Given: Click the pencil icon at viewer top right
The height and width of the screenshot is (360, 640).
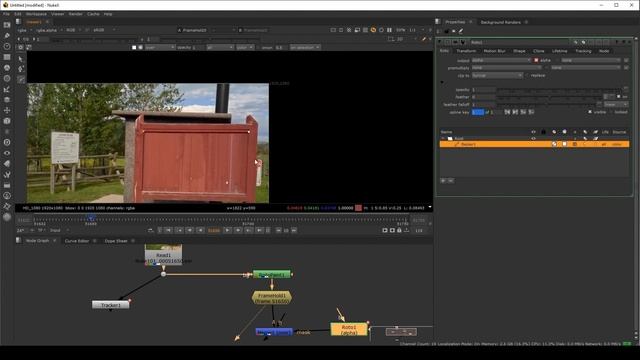Looking at the screenshot, I should point(424,39).
